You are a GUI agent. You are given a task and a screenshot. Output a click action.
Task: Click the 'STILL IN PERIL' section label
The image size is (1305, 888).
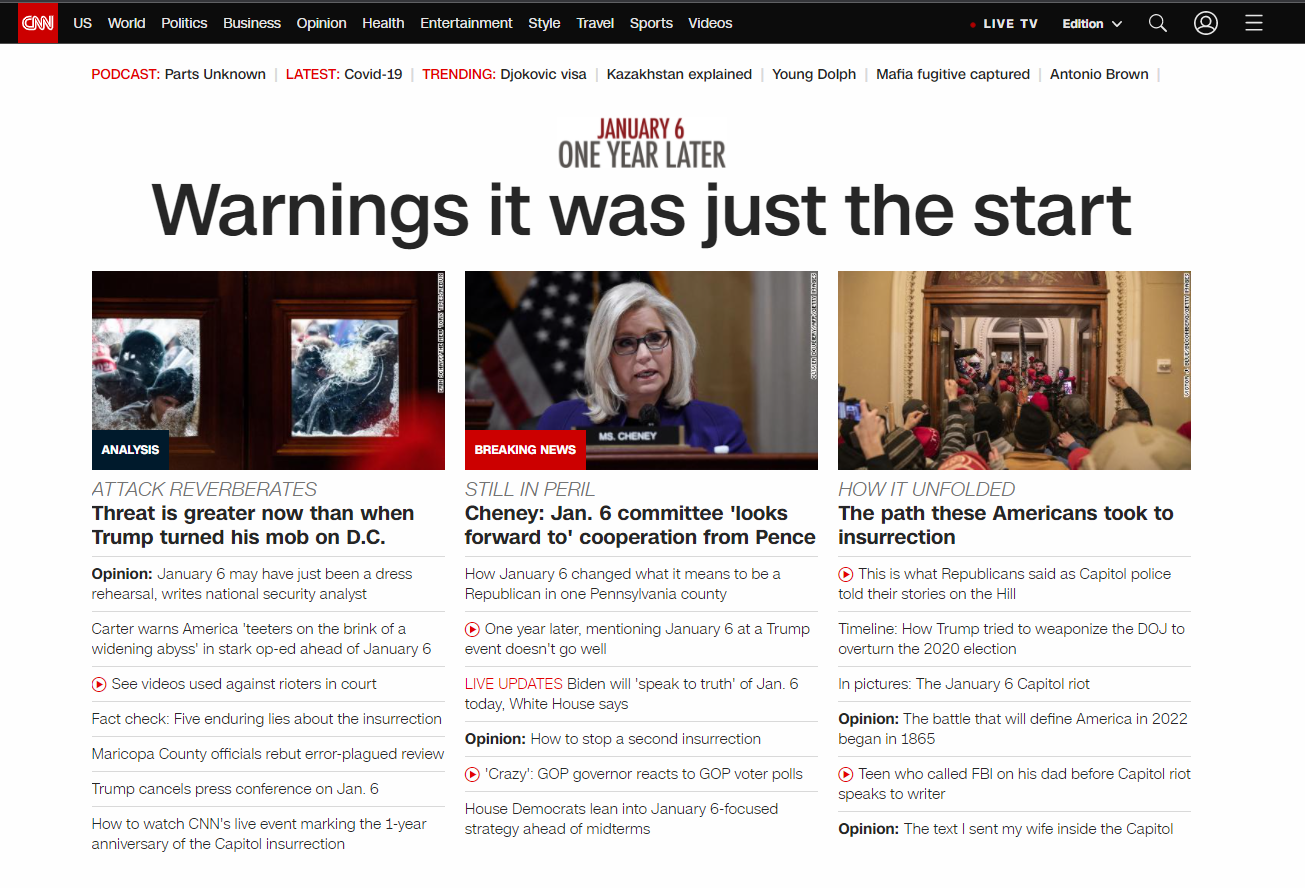pos(530,489)
